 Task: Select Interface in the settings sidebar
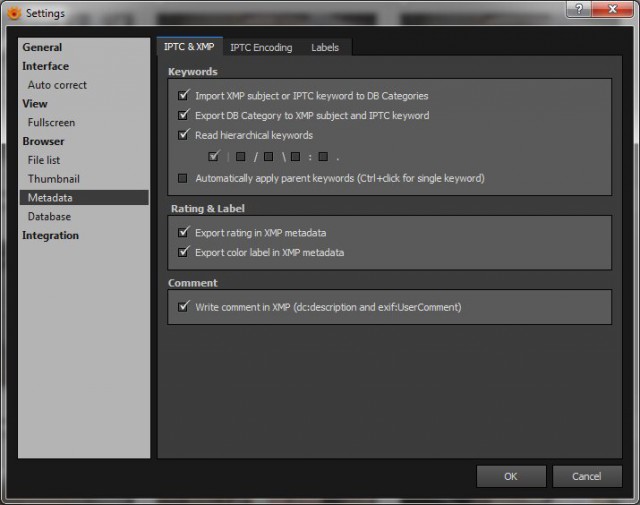45,66
